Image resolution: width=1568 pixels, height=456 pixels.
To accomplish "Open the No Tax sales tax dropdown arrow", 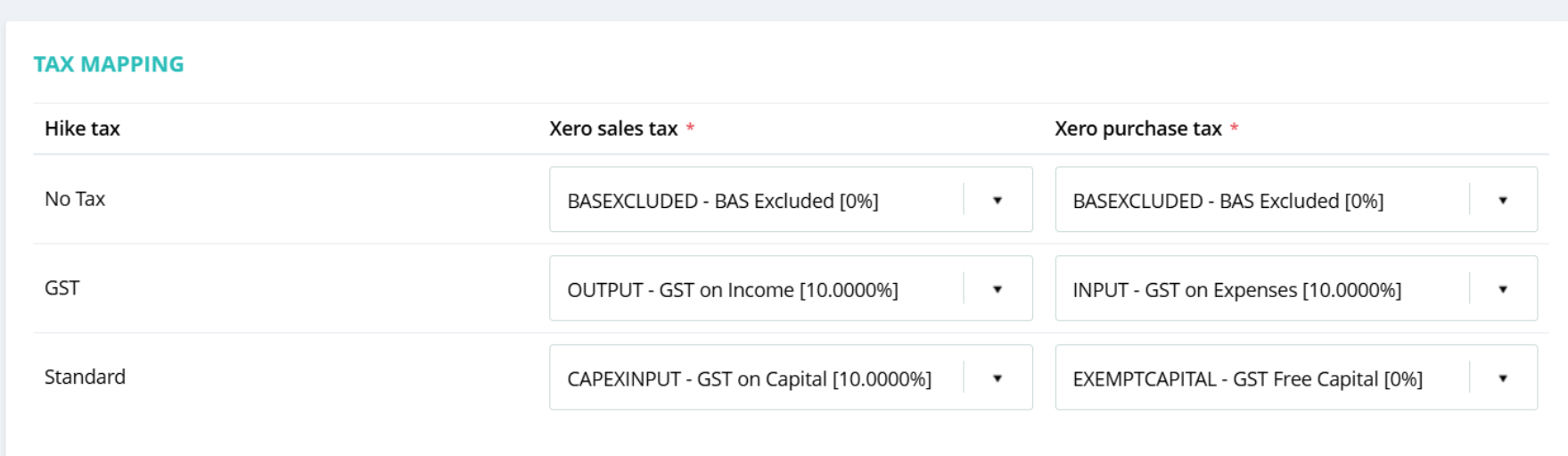I will click(997, 200).
